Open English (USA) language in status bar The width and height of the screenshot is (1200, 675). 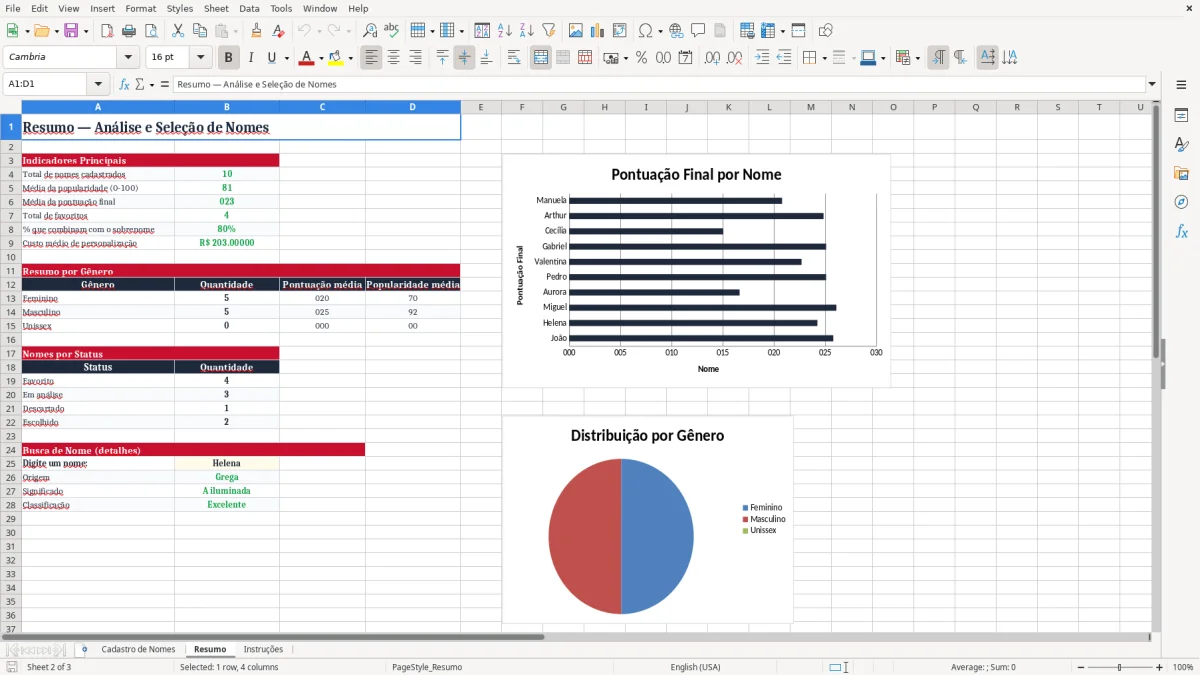tap(695, 667)
